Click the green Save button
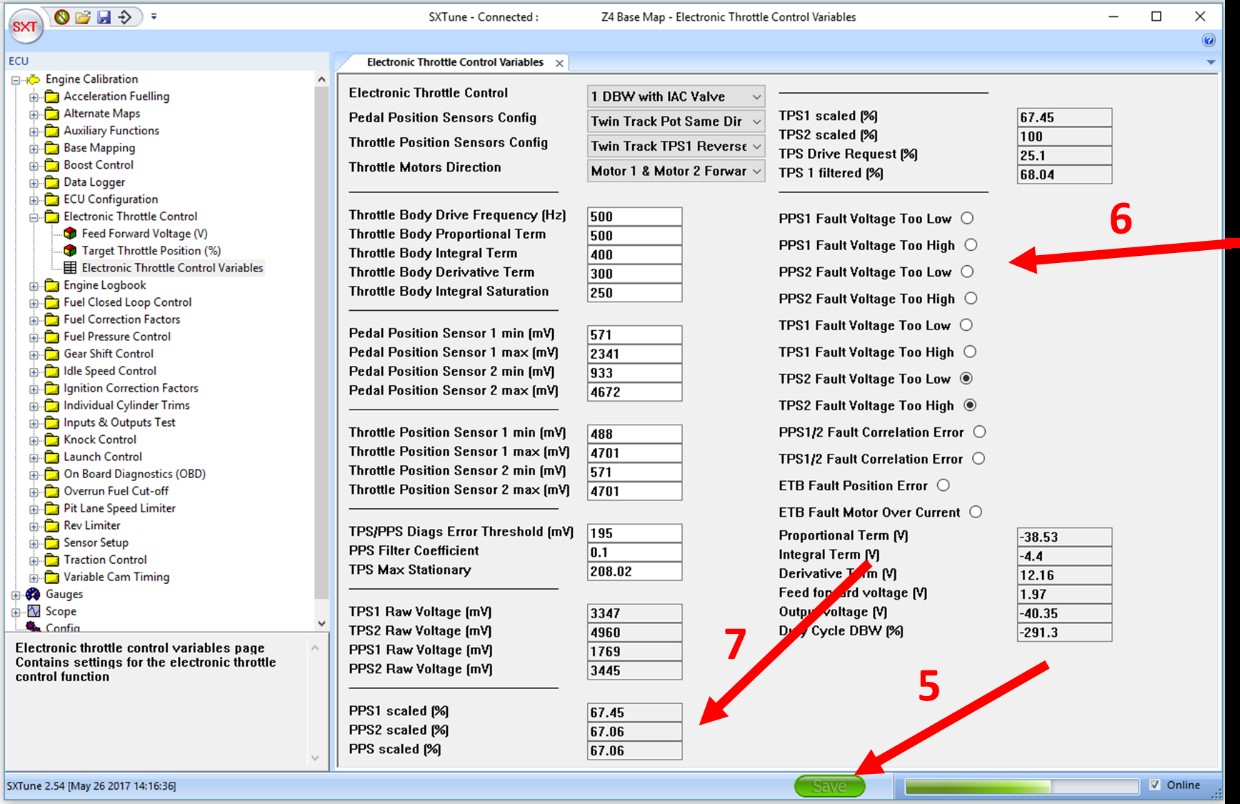This screenshot has height=804, width=1240. pyautogui.click(x=829, y=786)
